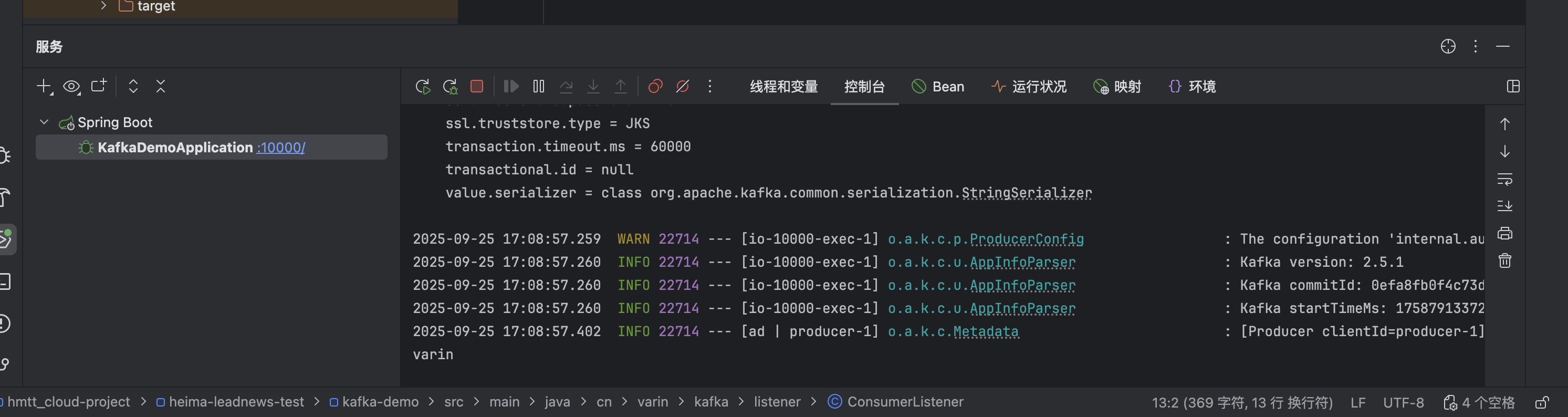
Task: Hide the 服务 tool window
Action: [1503, 46]
